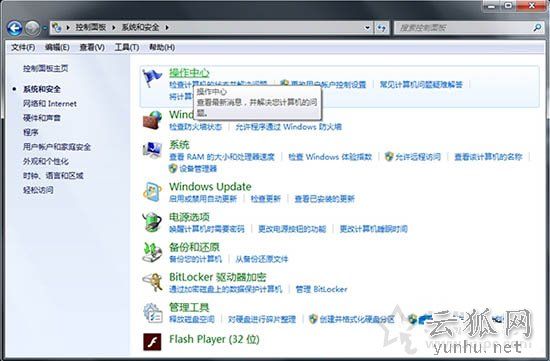The height and width of the screenshot is (361, 550).
Task: Refresh the address bar view
Action: 382,28
